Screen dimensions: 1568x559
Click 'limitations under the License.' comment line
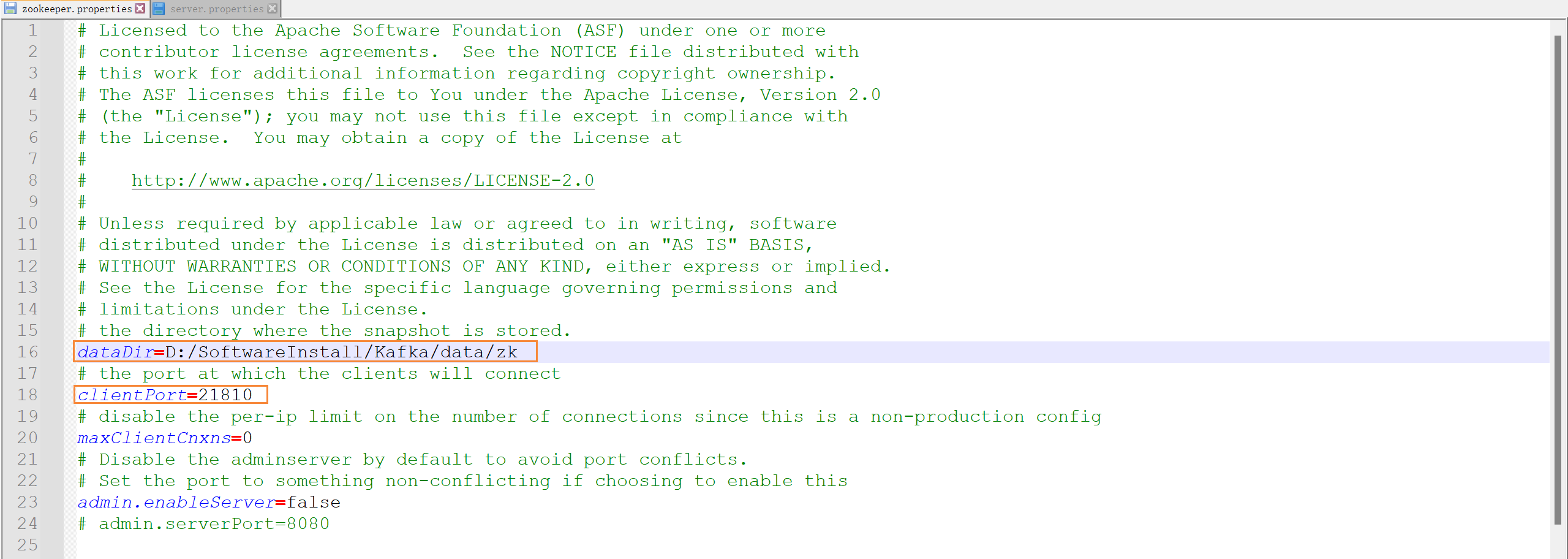252,309
